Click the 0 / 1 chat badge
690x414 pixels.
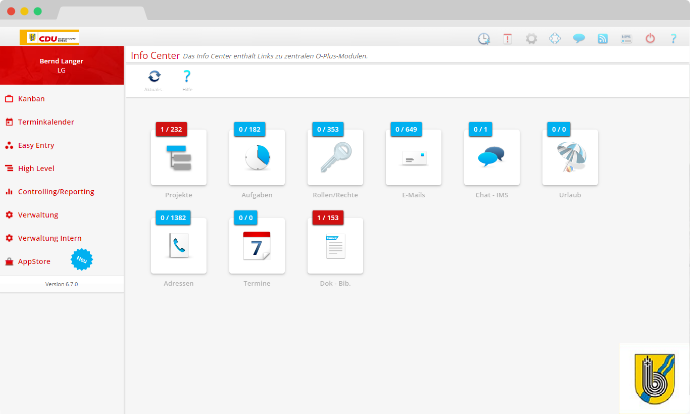pyautogui.click(x=481, y=129)
